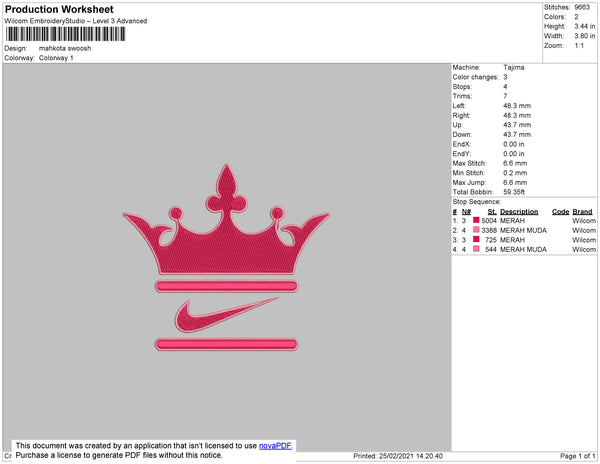Click the Height value '3.44 in'

point(585,26)
